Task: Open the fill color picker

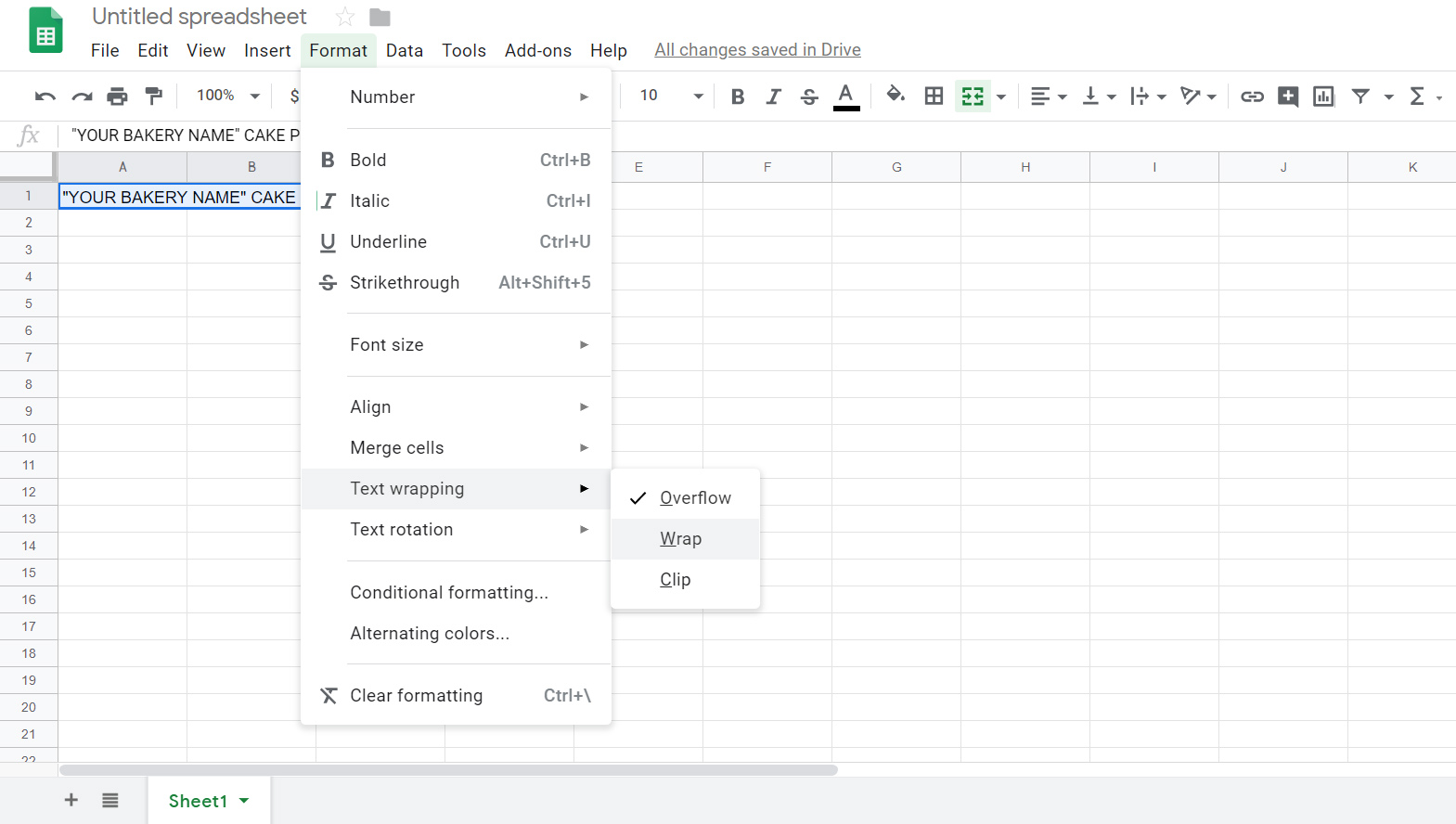Action: click(x=896, y=95)
